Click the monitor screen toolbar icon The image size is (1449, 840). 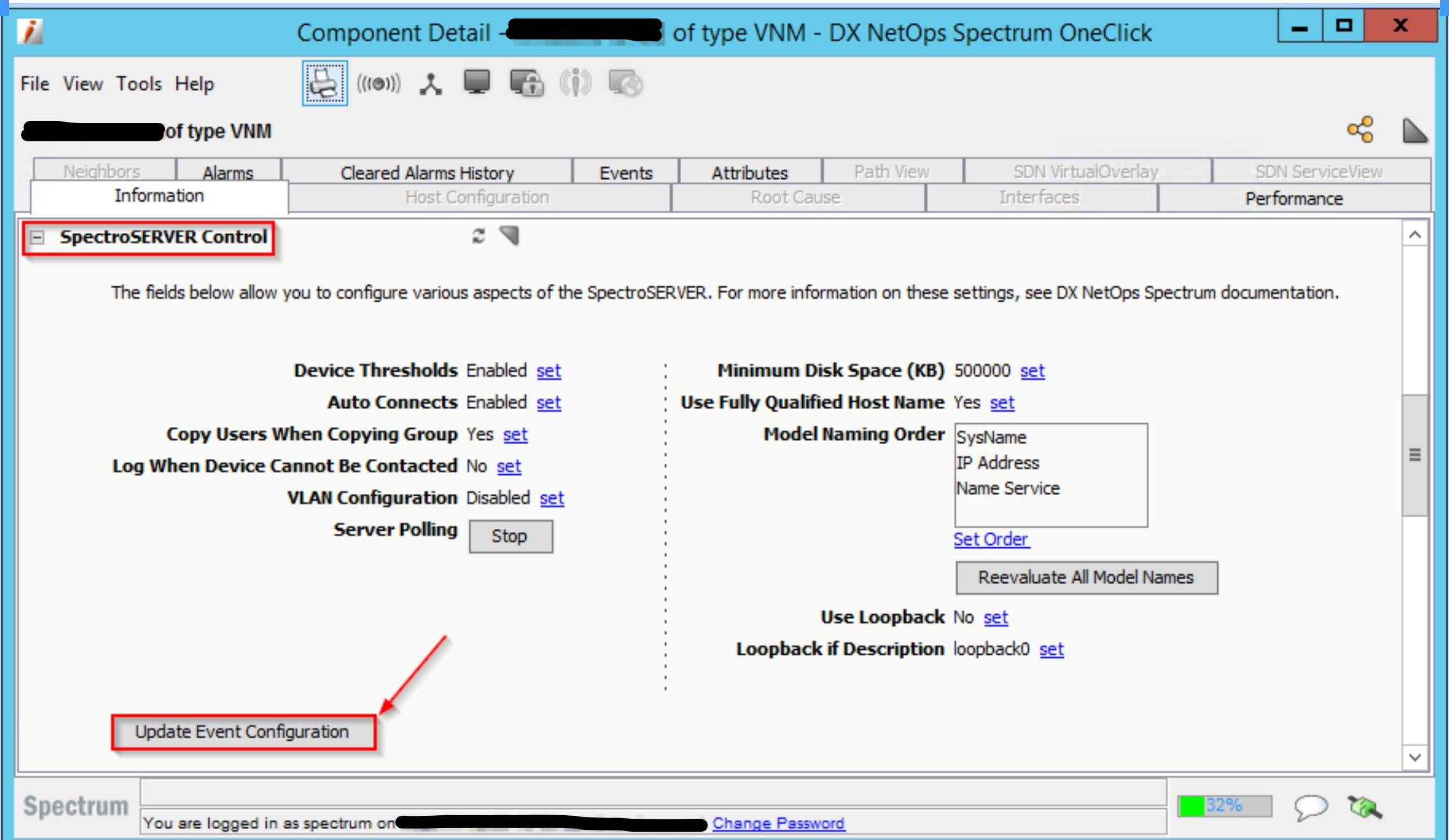(477, 82)
